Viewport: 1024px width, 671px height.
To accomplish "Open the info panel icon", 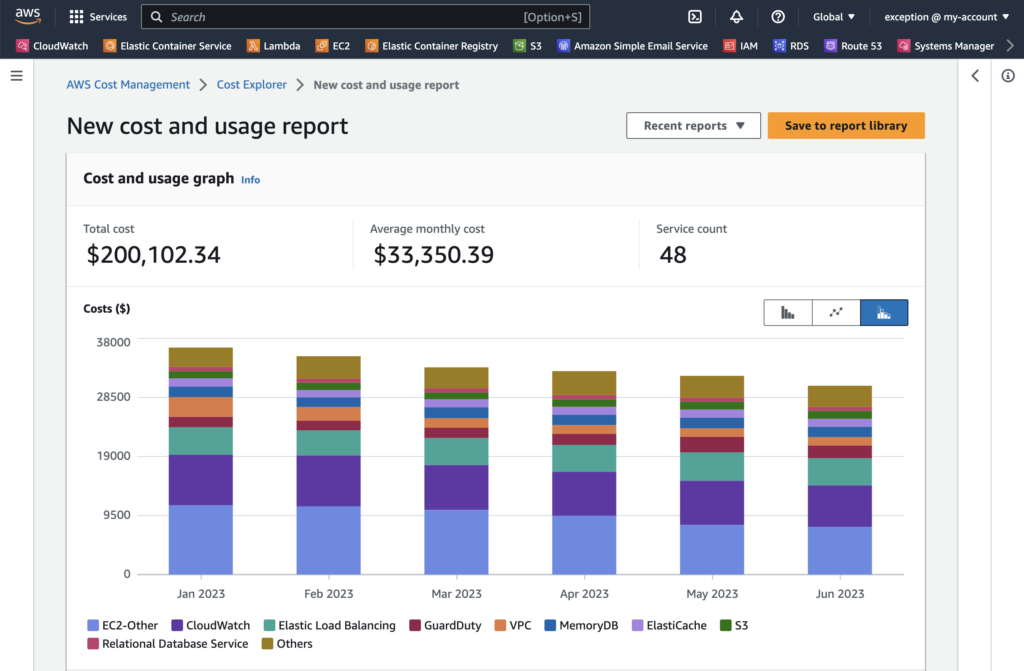I will click(x=1008, y=76).
